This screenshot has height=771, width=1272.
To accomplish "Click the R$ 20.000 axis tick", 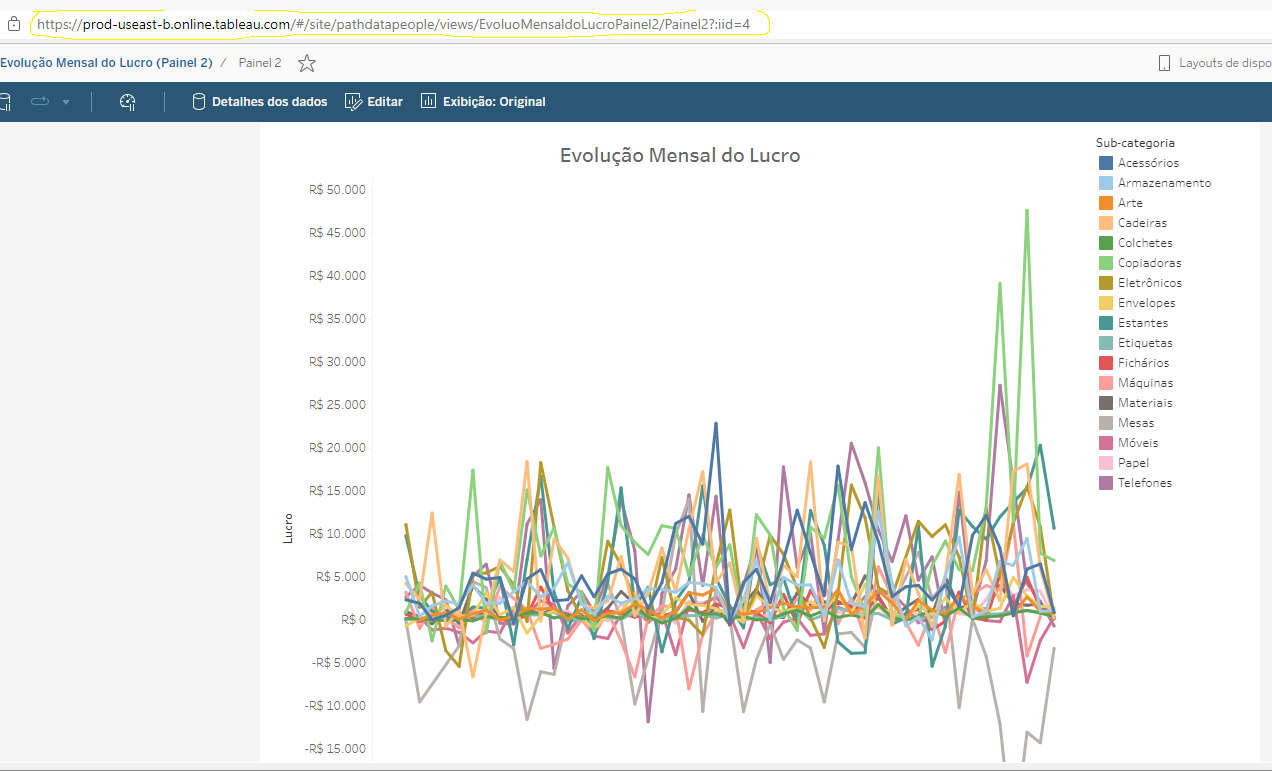I will (x=338, y=447).
